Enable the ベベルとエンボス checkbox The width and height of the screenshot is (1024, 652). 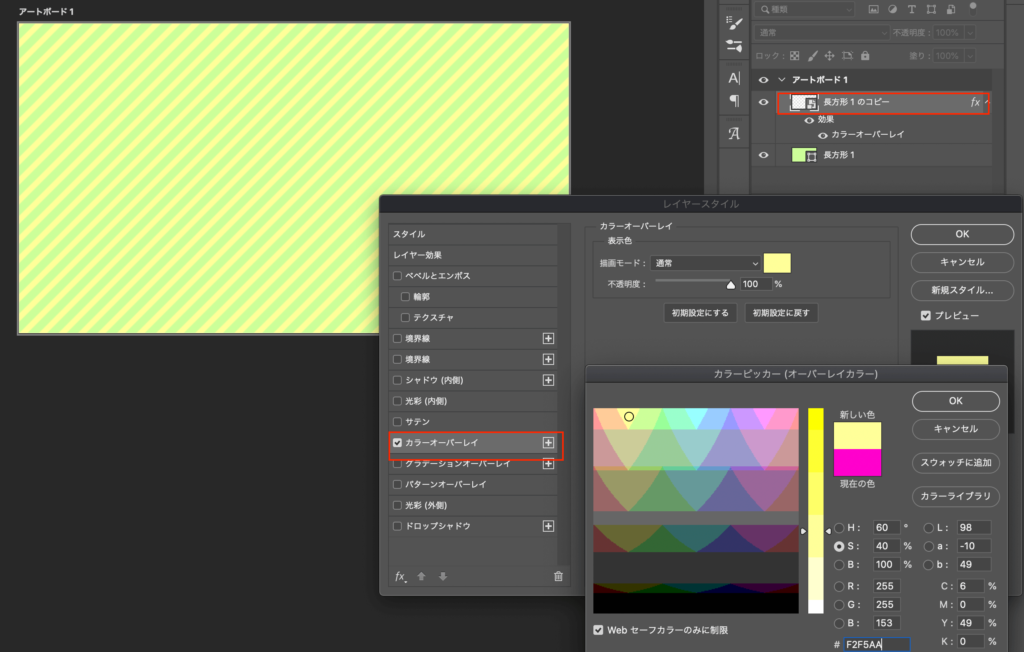(398, 275)
